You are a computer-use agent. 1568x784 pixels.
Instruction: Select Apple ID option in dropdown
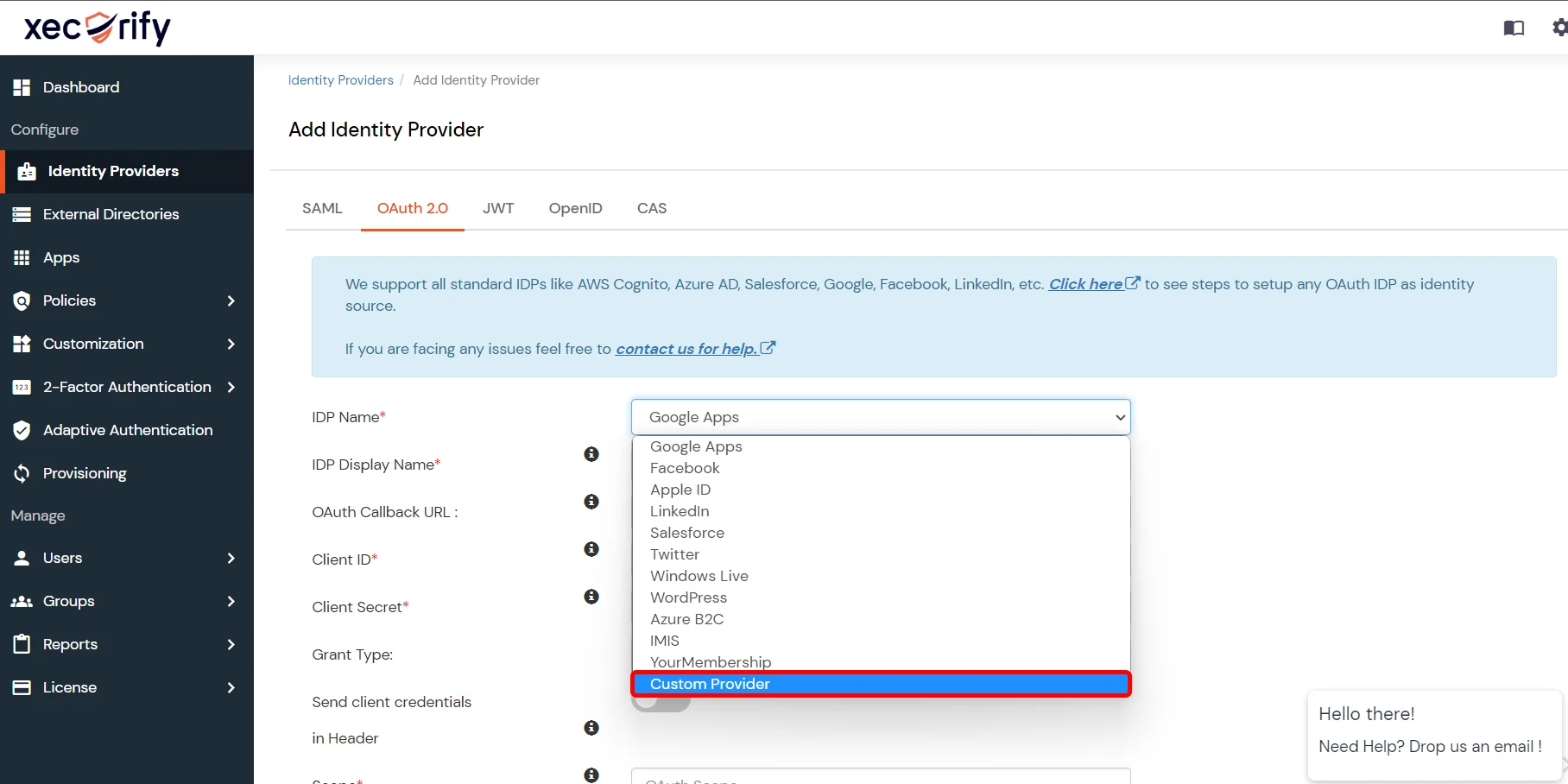(x=881, y=490)
